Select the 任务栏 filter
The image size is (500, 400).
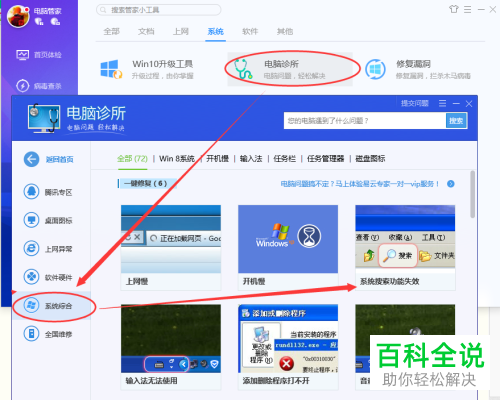click(x=284, y=159)
